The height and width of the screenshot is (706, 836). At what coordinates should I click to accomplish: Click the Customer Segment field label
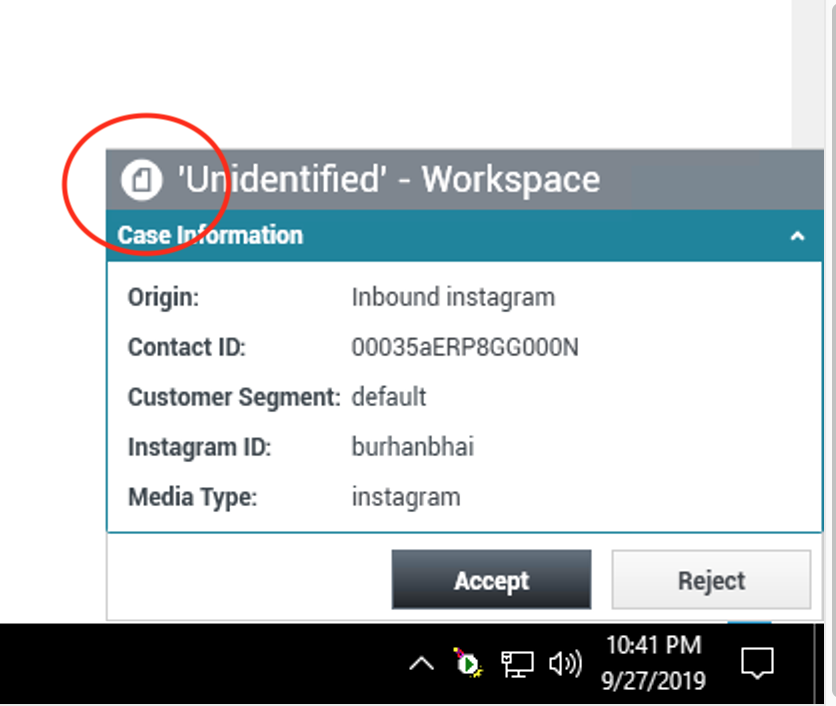pos(234,397)
